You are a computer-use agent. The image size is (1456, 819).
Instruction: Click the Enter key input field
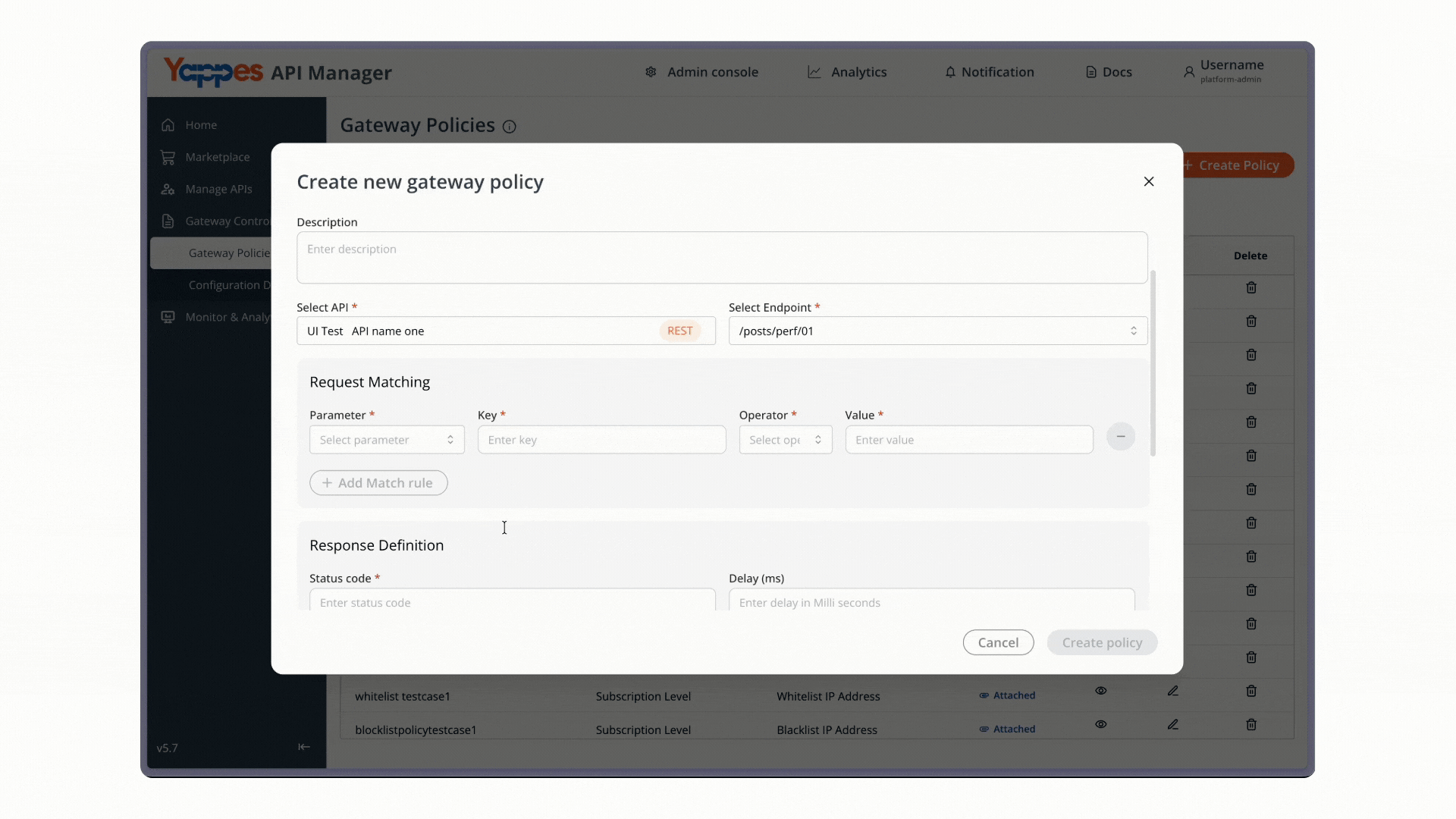click(x=601, y=440)
